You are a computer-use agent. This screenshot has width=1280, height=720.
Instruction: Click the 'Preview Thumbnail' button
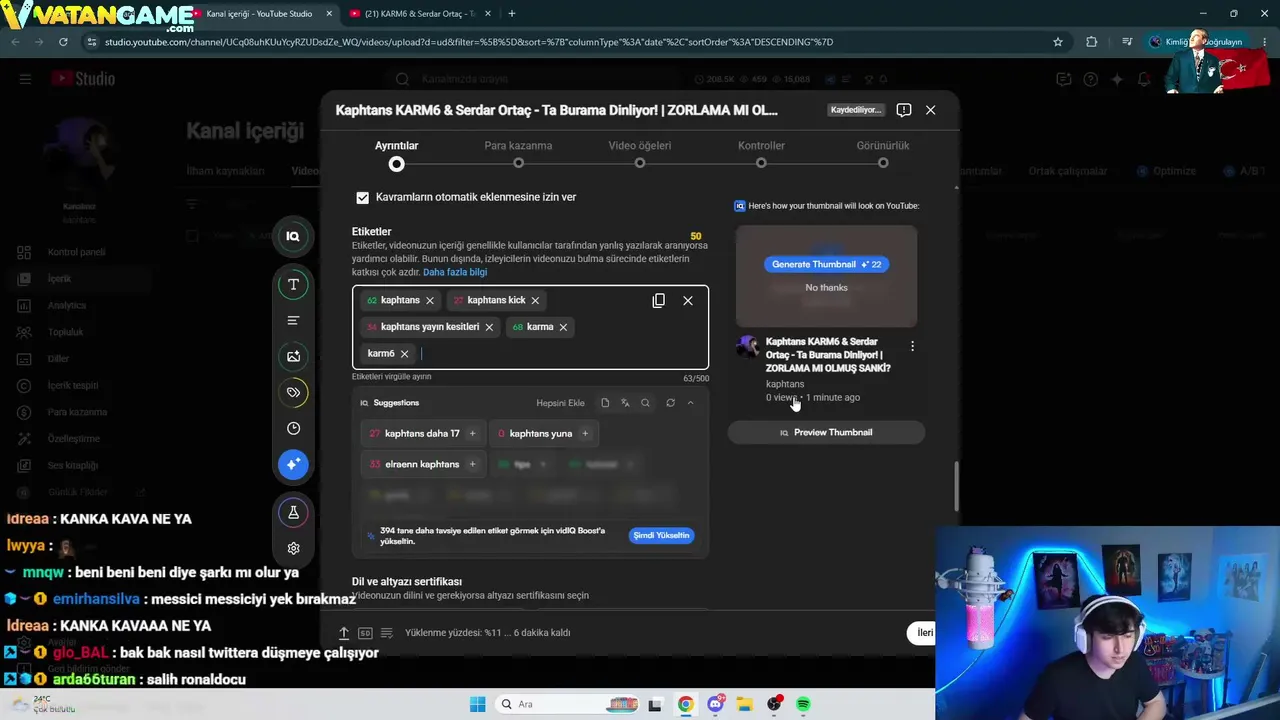click(826, 432)
